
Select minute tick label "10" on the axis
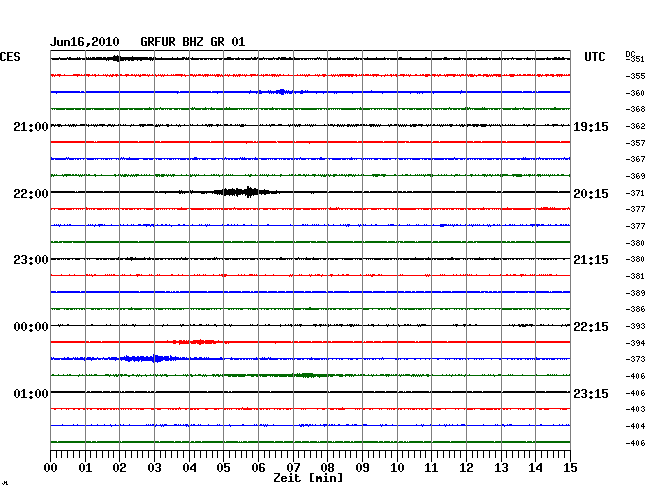tap(397, 468)
